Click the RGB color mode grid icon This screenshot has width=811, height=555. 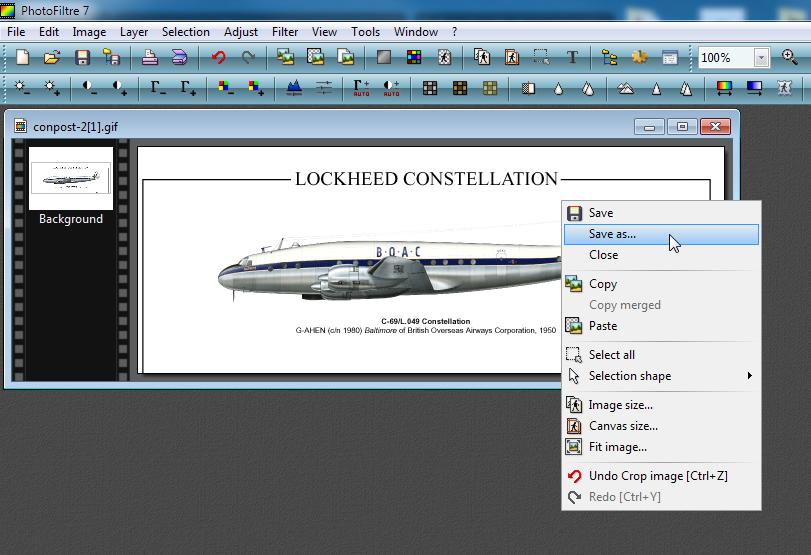coord(414,57)
